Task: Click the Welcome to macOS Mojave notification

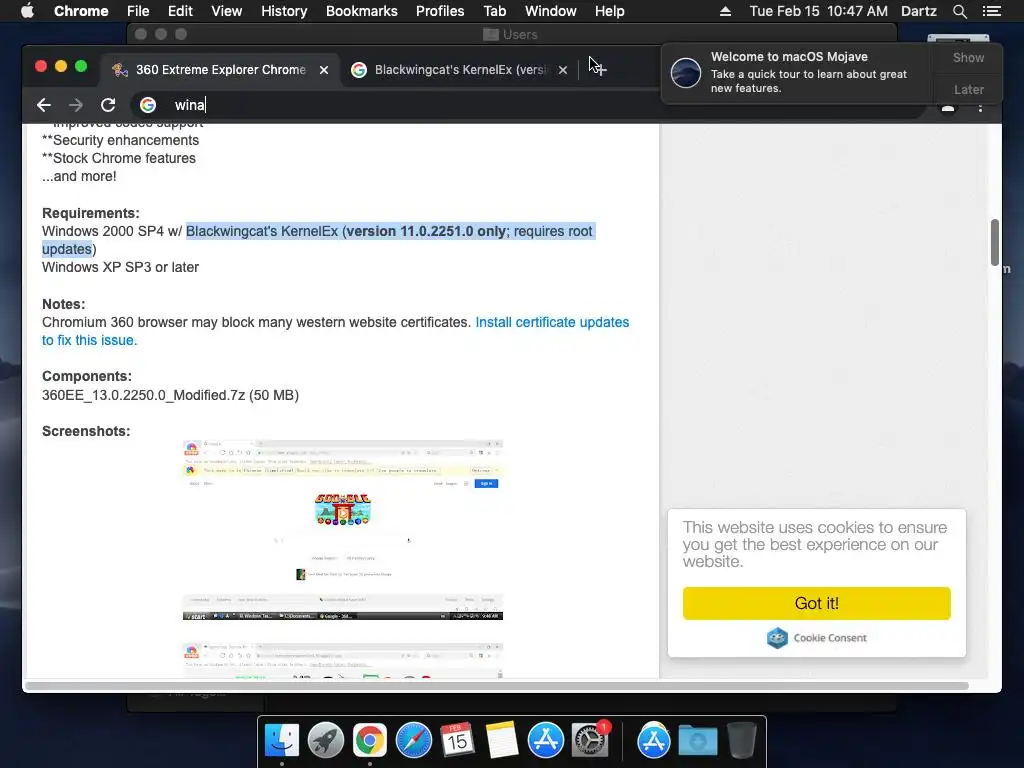Action: [x=798, y=72]
